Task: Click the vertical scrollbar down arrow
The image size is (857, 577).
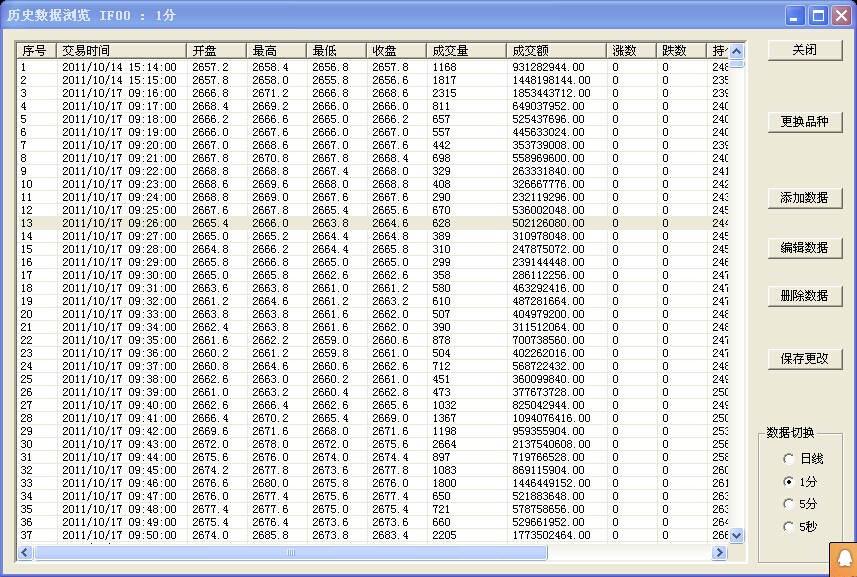Action: (x=736, y=535)
